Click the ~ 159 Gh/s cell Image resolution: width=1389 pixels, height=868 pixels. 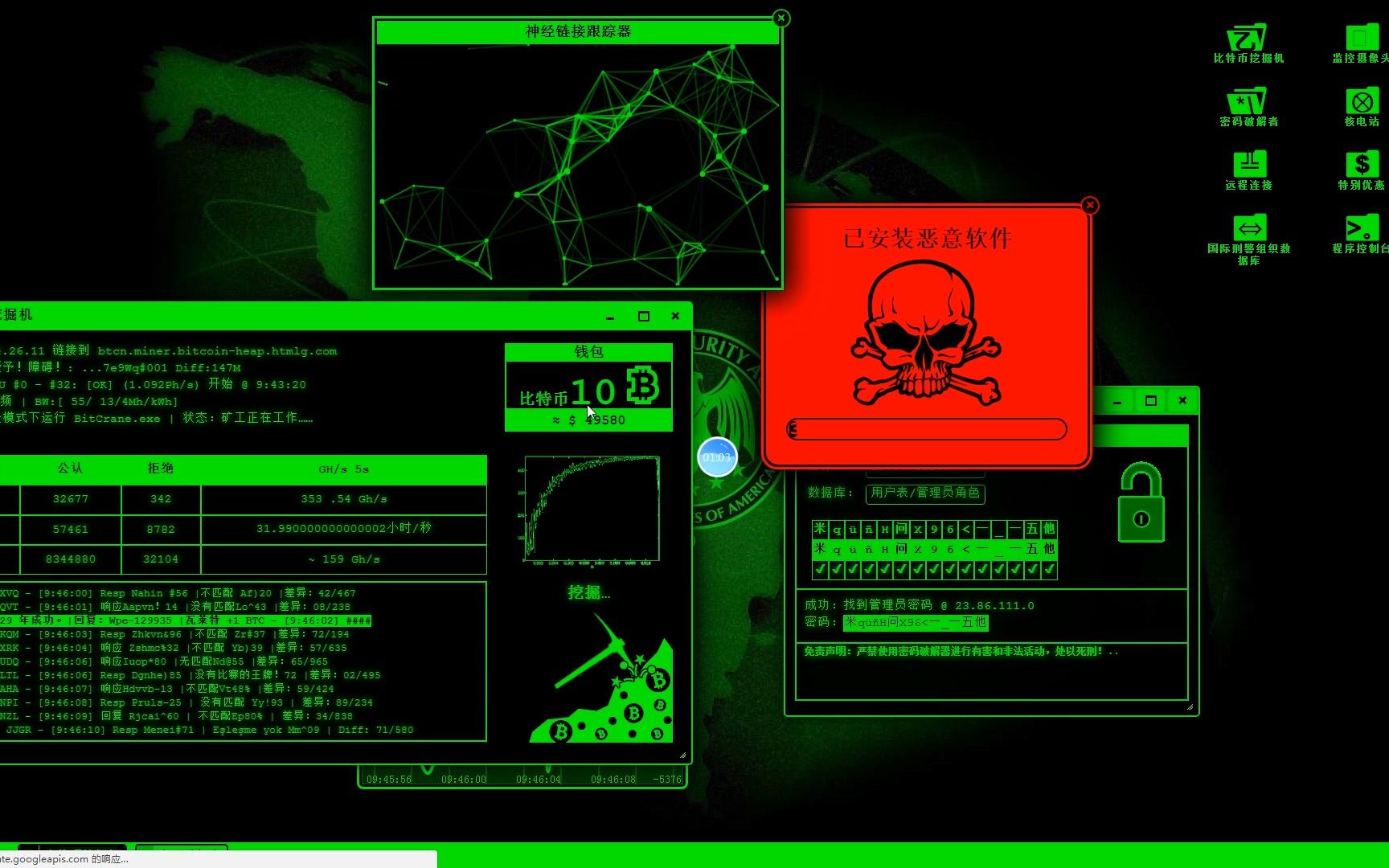[x=343, y=559]
